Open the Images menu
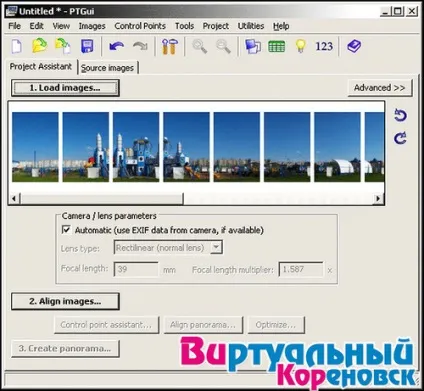 [x=92, y=26]
